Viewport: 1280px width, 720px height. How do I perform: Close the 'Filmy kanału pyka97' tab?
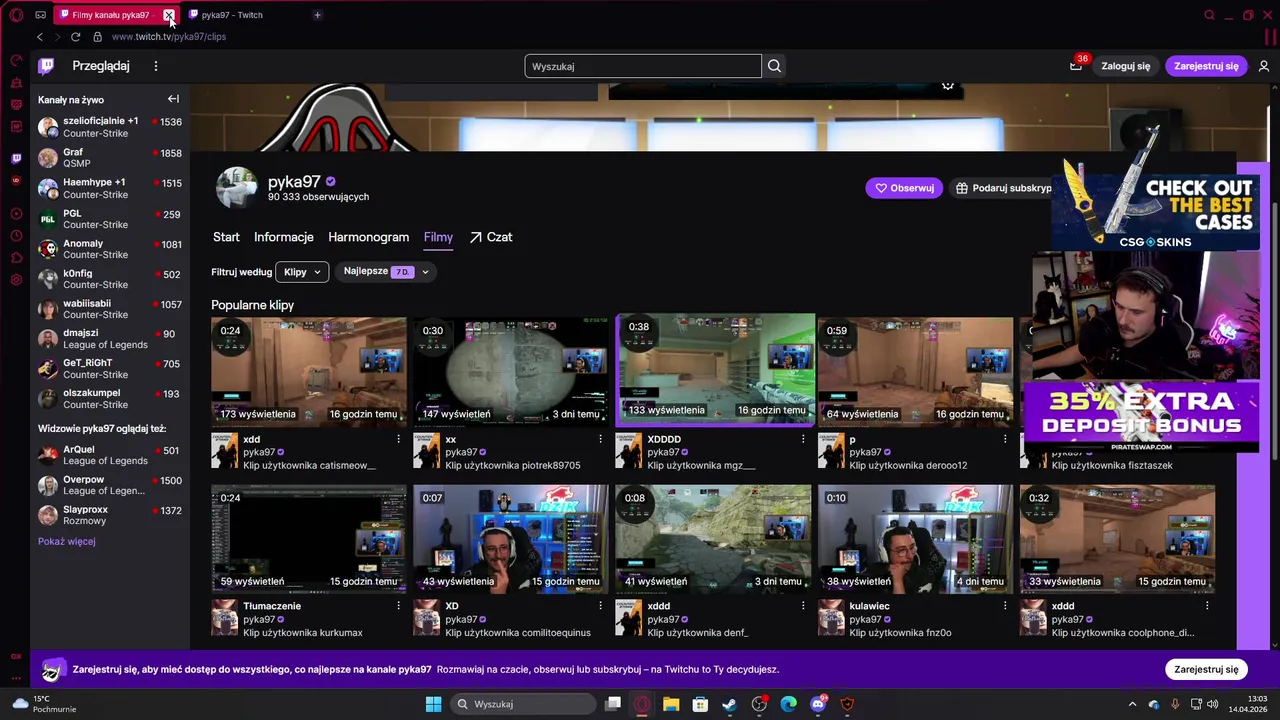click(x=169, y=15)
